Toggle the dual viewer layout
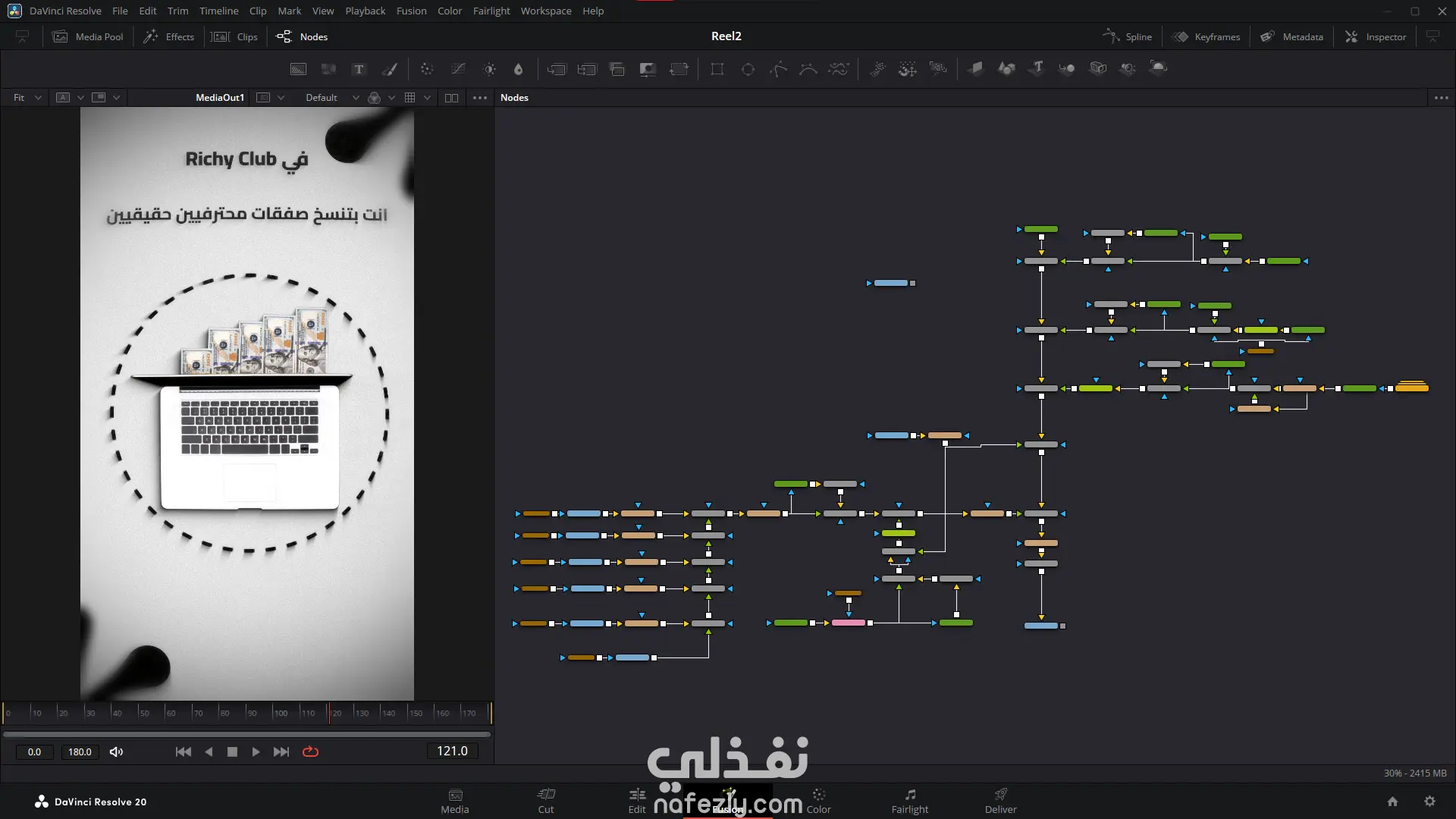The width and height of the screenshot is (1456, 819). 451,98
